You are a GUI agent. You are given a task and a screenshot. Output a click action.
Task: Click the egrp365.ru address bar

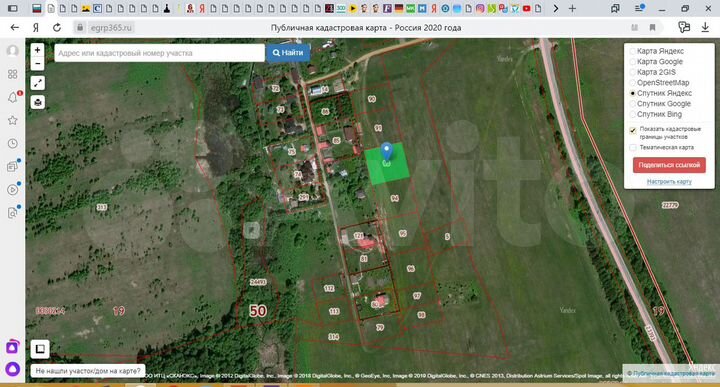point(111,28)
